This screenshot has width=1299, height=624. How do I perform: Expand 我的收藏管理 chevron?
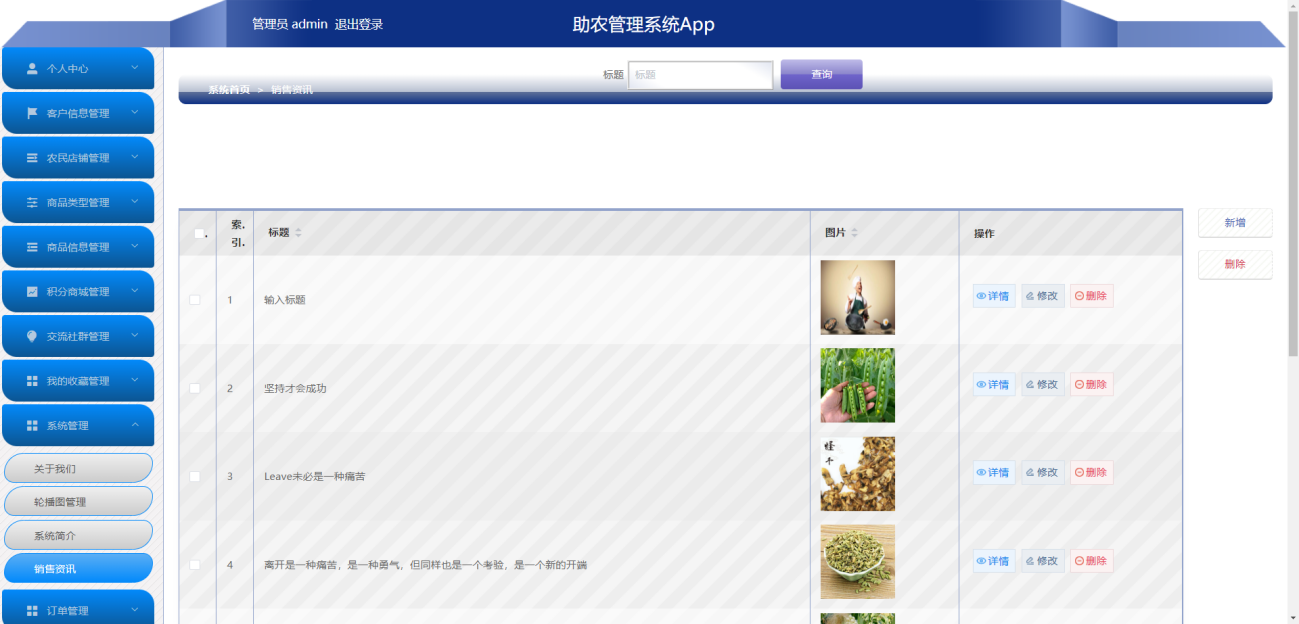tap(135, 380)
